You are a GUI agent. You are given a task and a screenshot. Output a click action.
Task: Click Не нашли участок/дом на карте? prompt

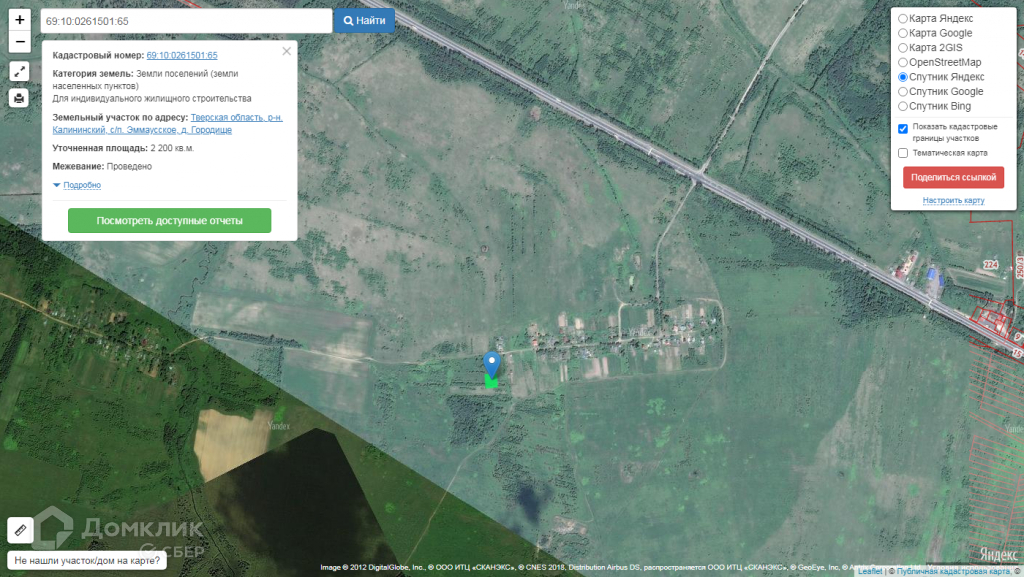87,561
